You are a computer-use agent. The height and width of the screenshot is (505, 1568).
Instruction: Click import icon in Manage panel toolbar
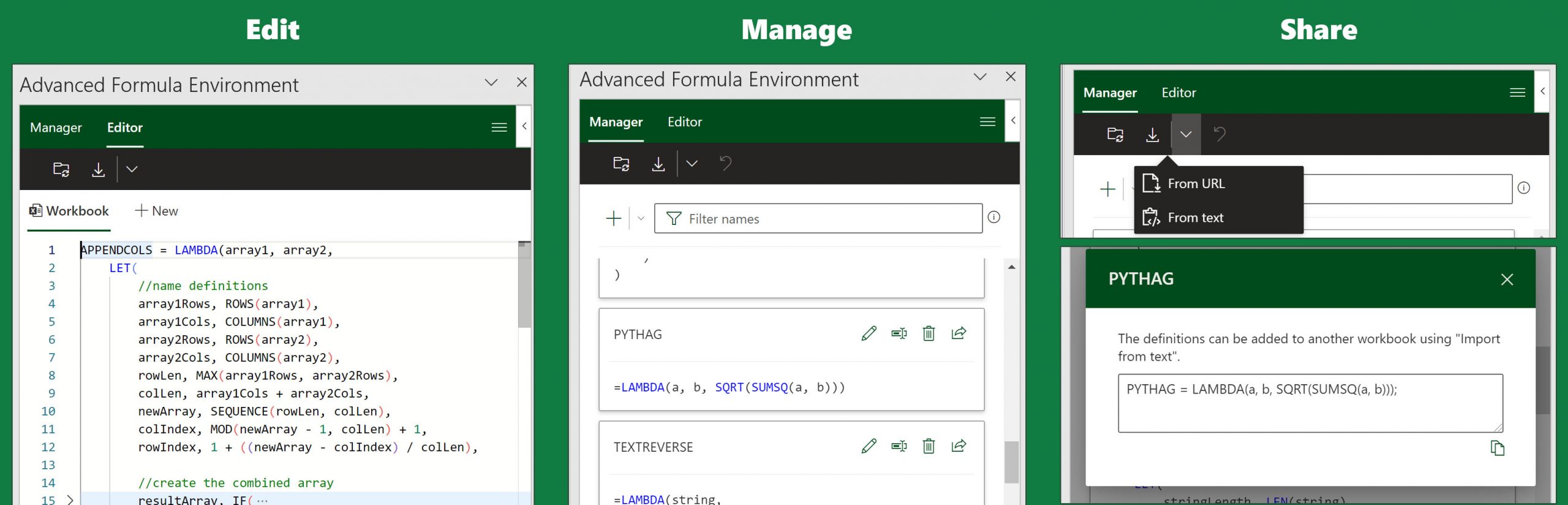pos(658,164)
